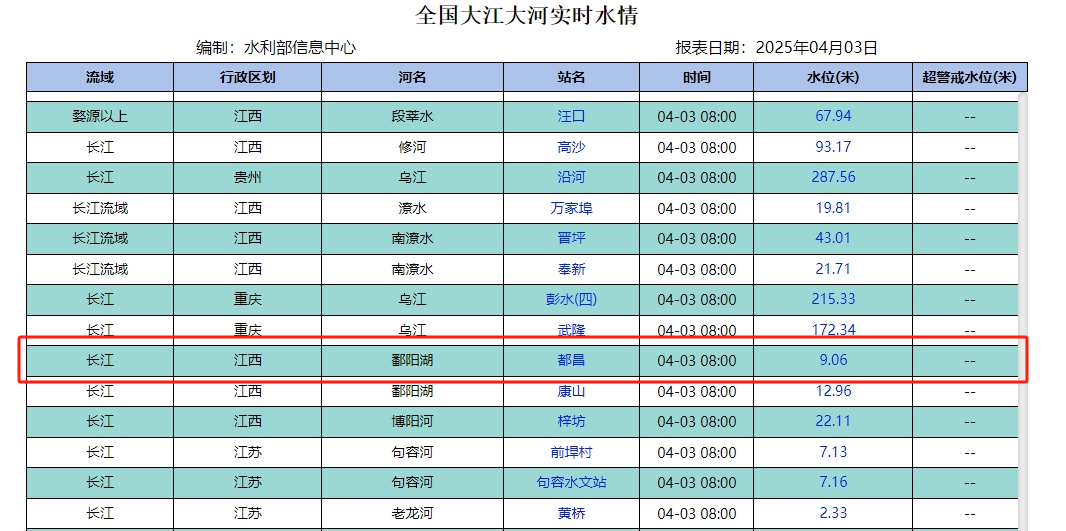Click 长江流域 cell in the 万家埠 row
Image resolution: width=1066 pixels, height=531 pixels.
pos(100,208)
